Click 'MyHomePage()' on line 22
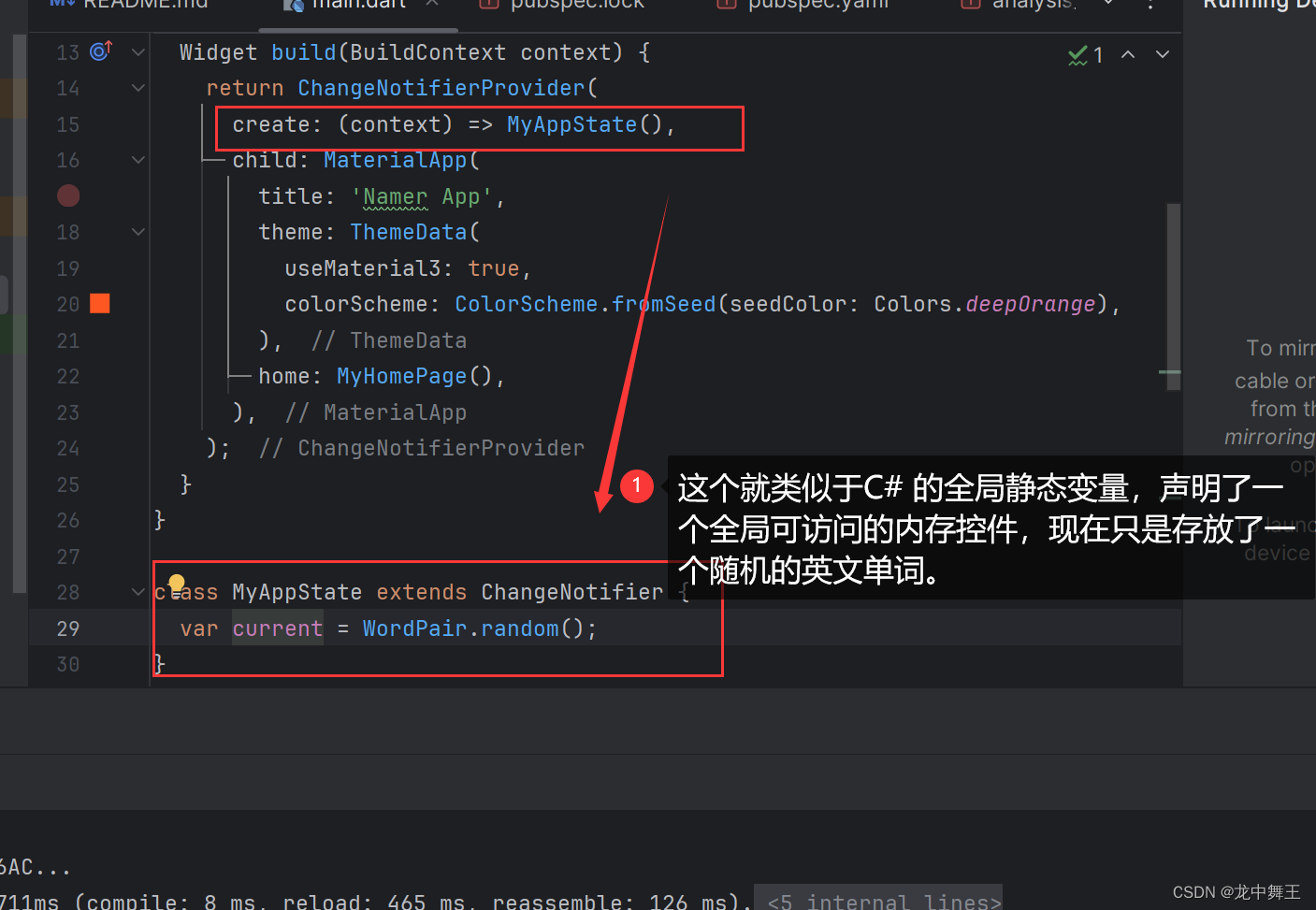 click(x=414, y=376)
